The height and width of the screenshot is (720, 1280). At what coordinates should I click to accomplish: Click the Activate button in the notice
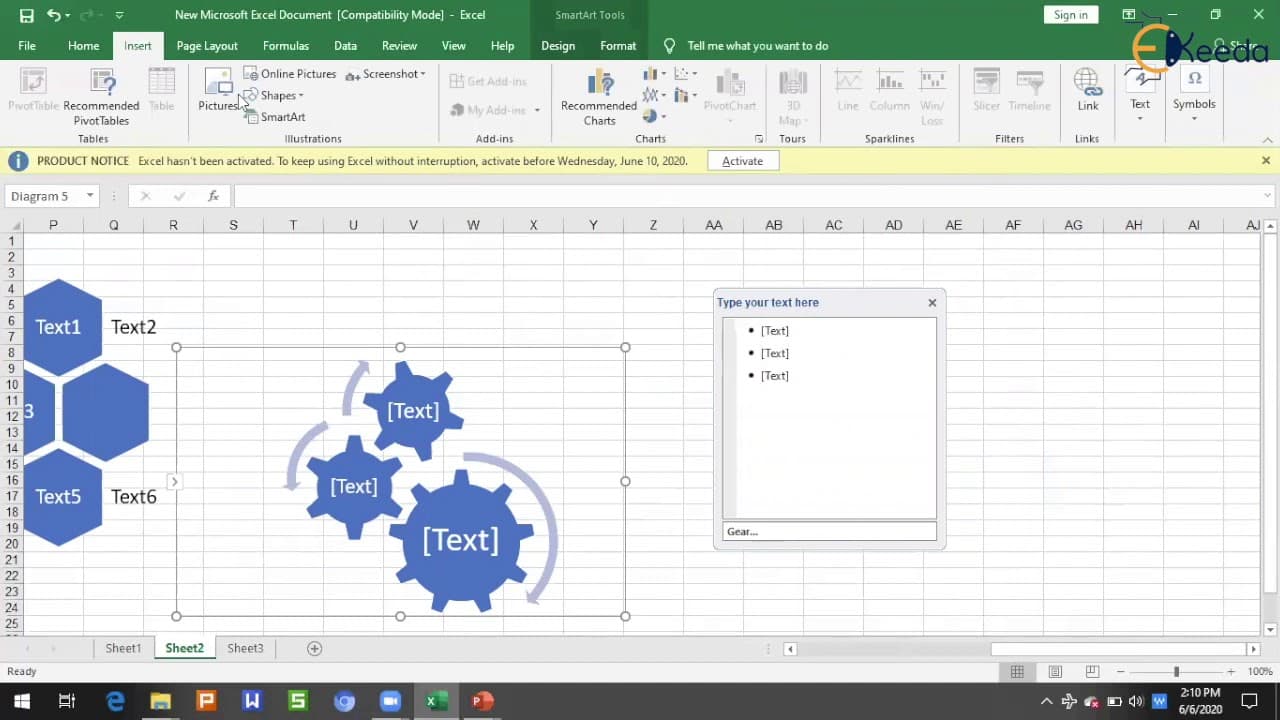[742, 161]
